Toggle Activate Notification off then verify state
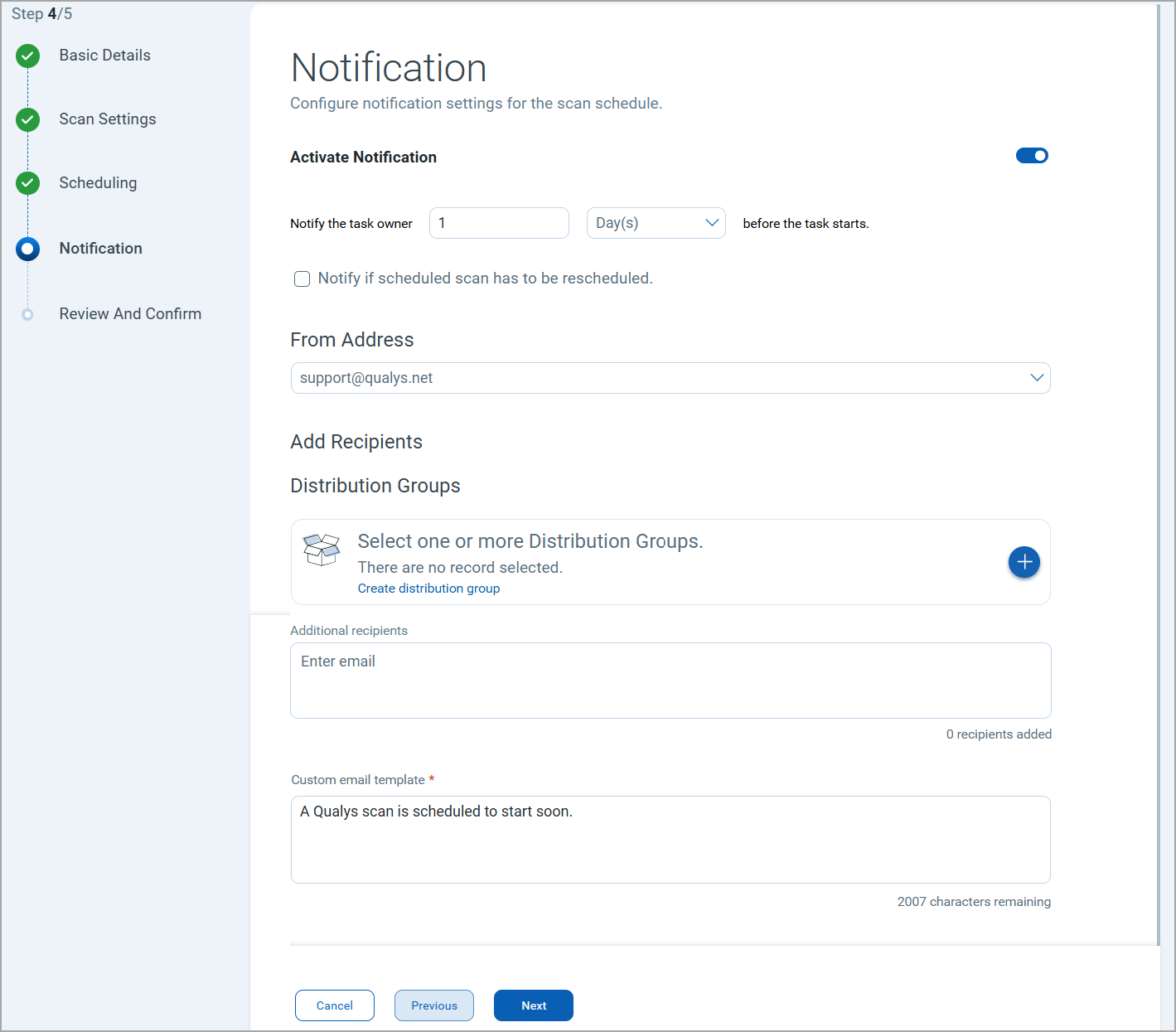Screen dimensions: 1176x1032 (1032, 155)
